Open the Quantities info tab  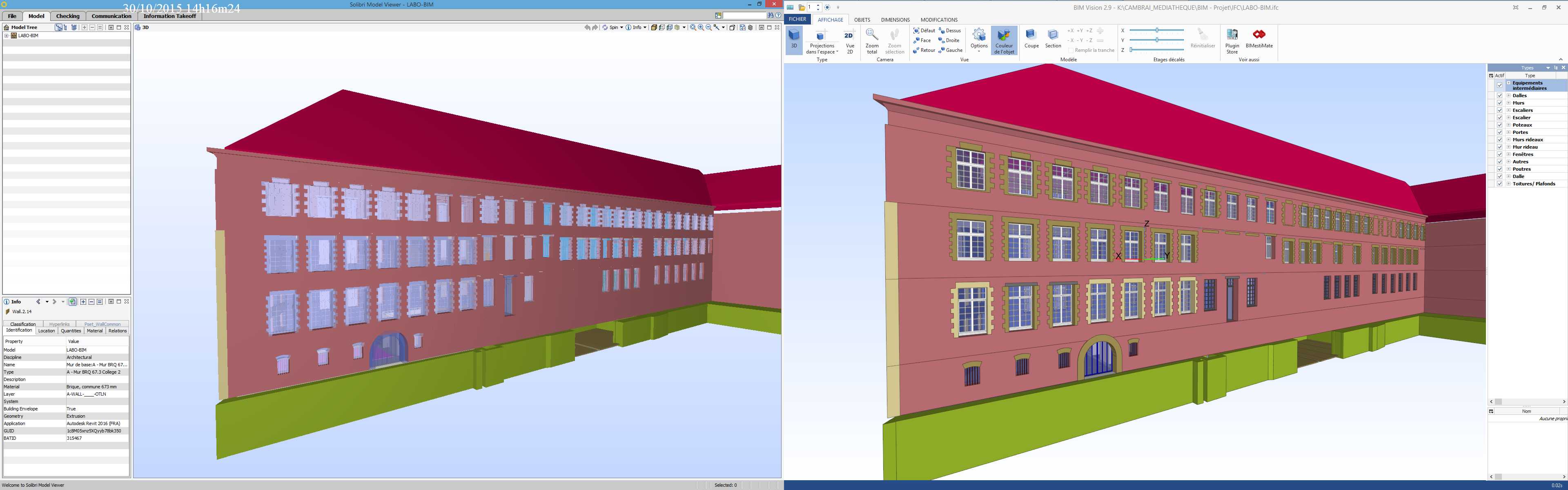click(x=71, y=331)
